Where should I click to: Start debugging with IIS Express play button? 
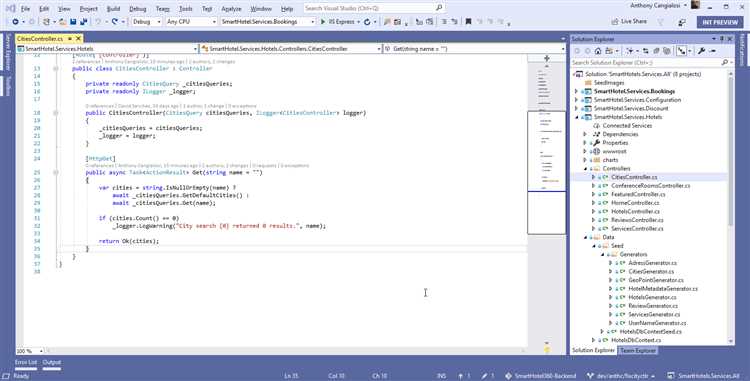[323, 22]
